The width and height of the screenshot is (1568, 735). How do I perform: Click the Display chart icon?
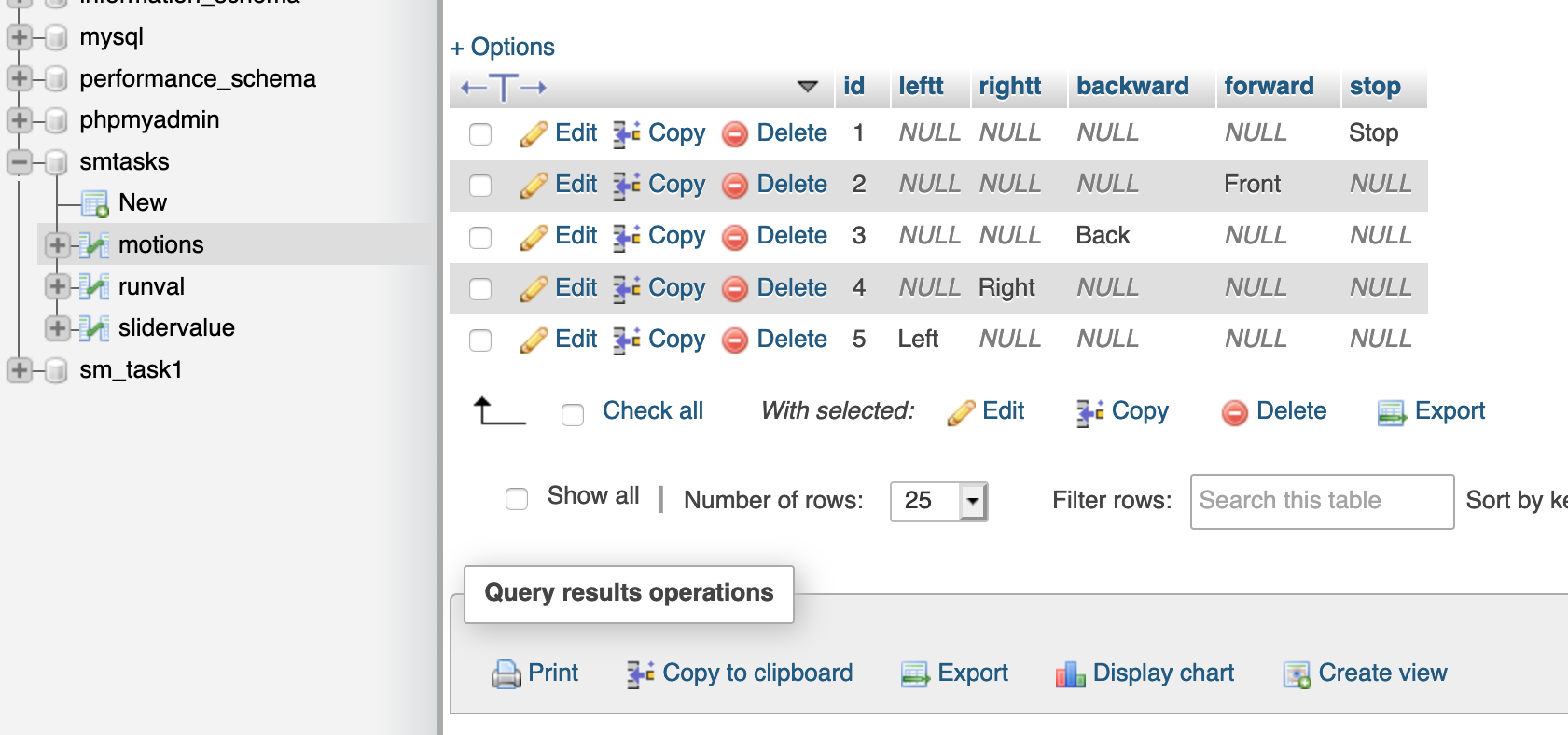pos(1070,673)
